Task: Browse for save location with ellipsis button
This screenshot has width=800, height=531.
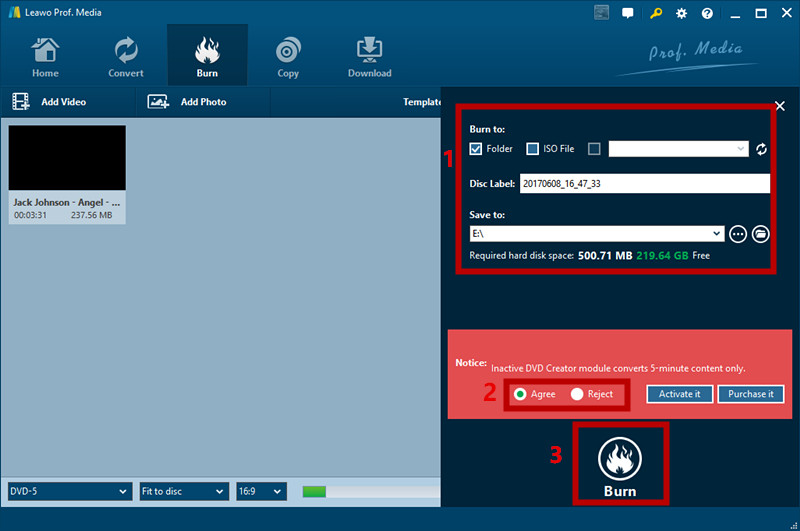Action: pyautogui.click(x=738, y=233)
